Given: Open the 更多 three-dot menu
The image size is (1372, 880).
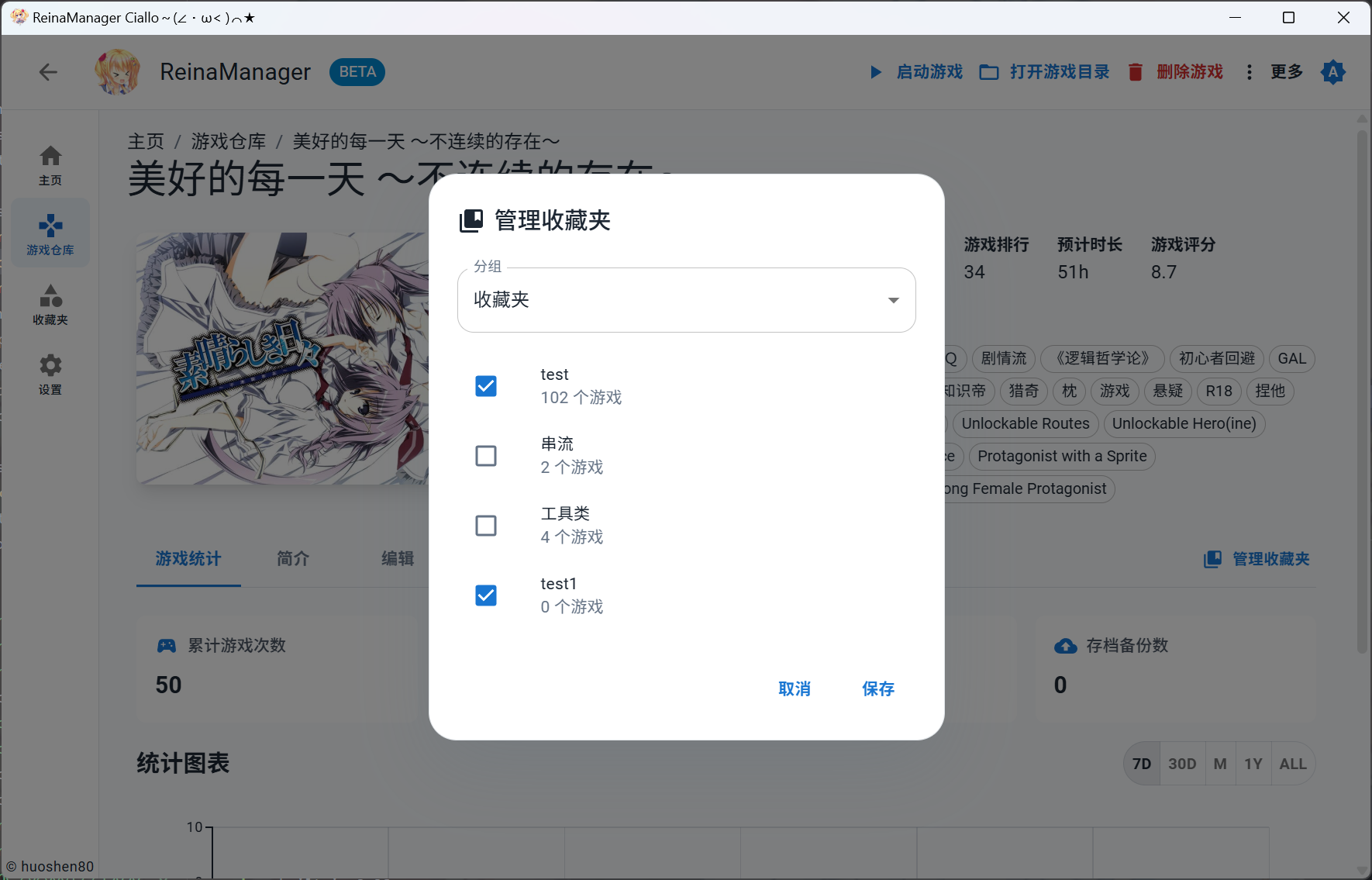Looking at the screenshot, I should (x=1276, y=72).
